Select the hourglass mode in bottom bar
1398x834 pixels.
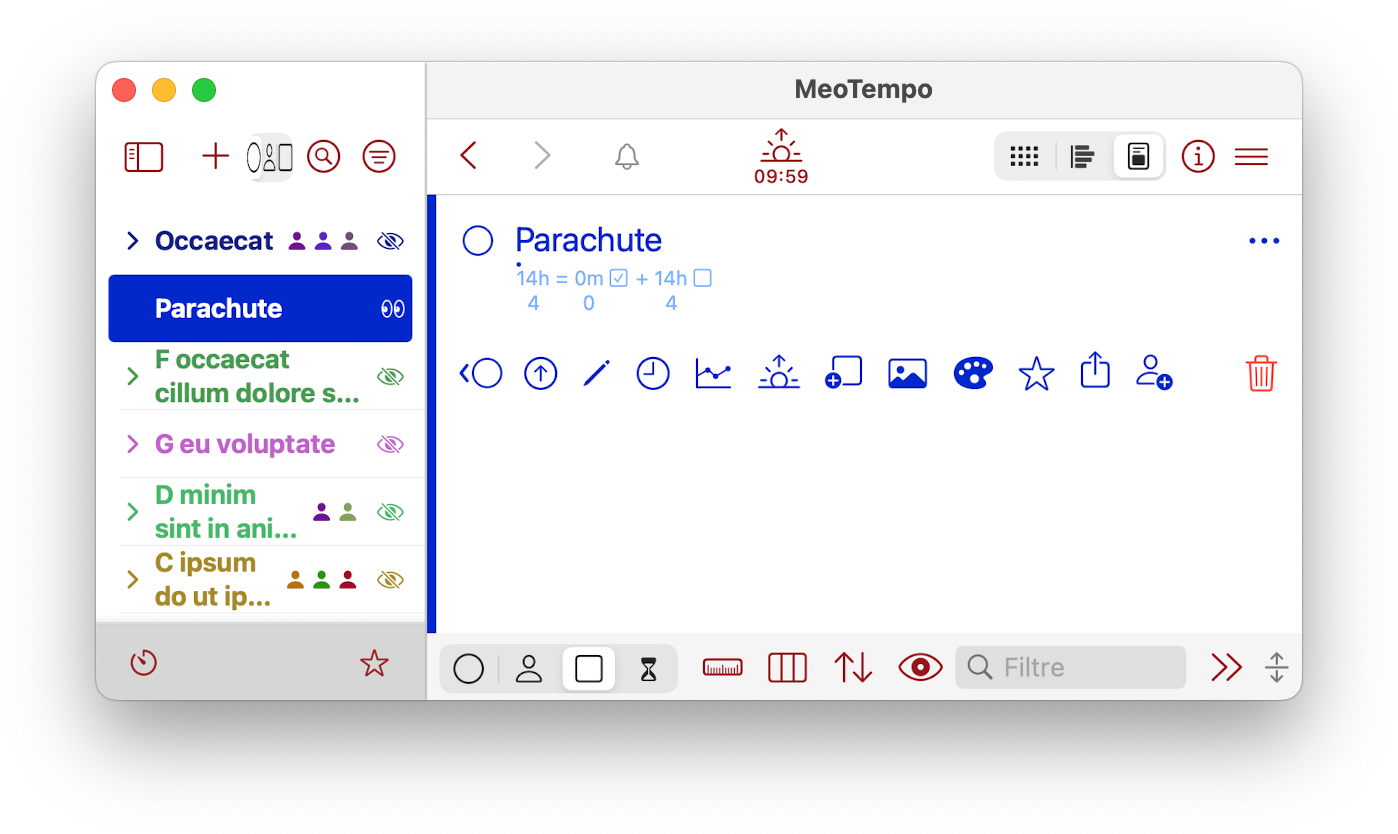[649, 668]
